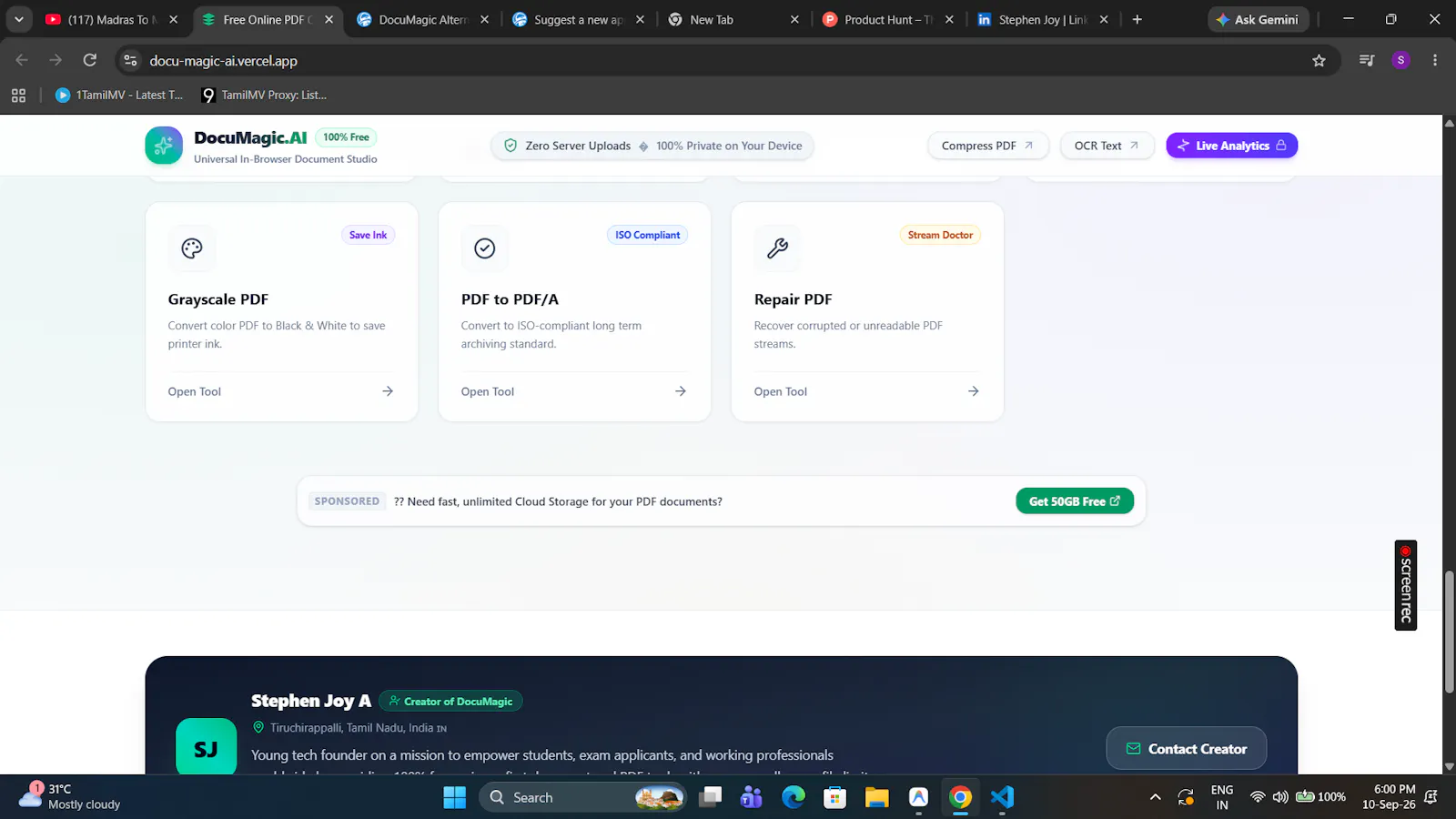Launch Microsoft Teams from the taskbar
The image size is (1456, 819).
[x=752, y=797]
